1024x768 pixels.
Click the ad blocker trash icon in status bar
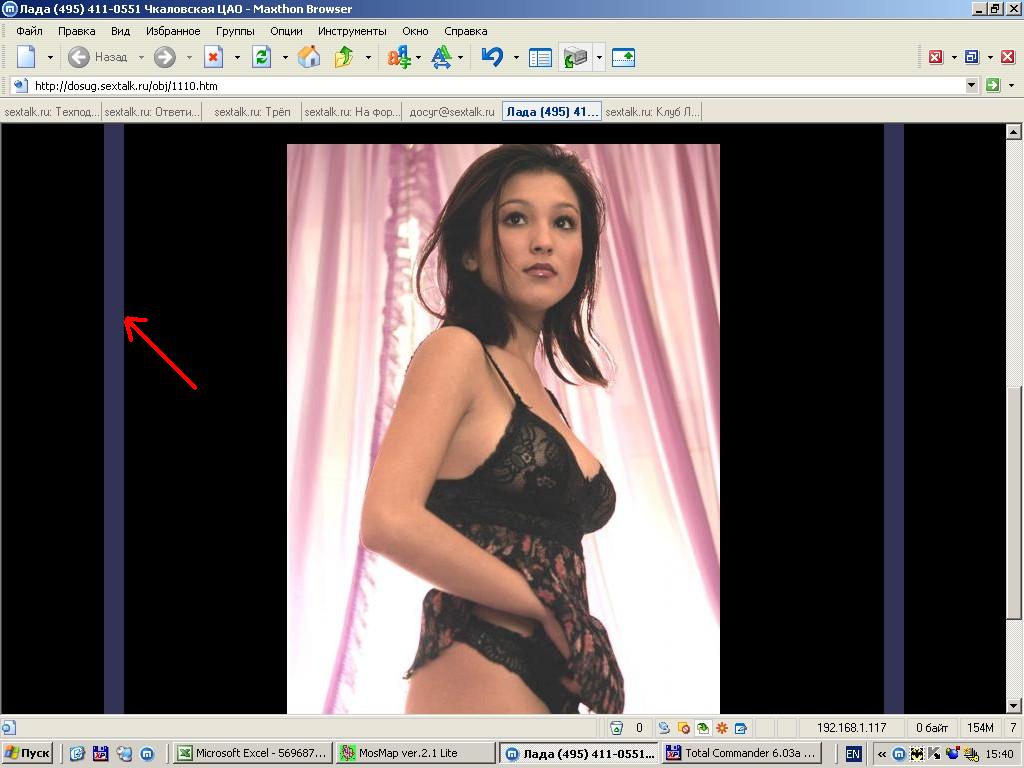tap(617, 728)
